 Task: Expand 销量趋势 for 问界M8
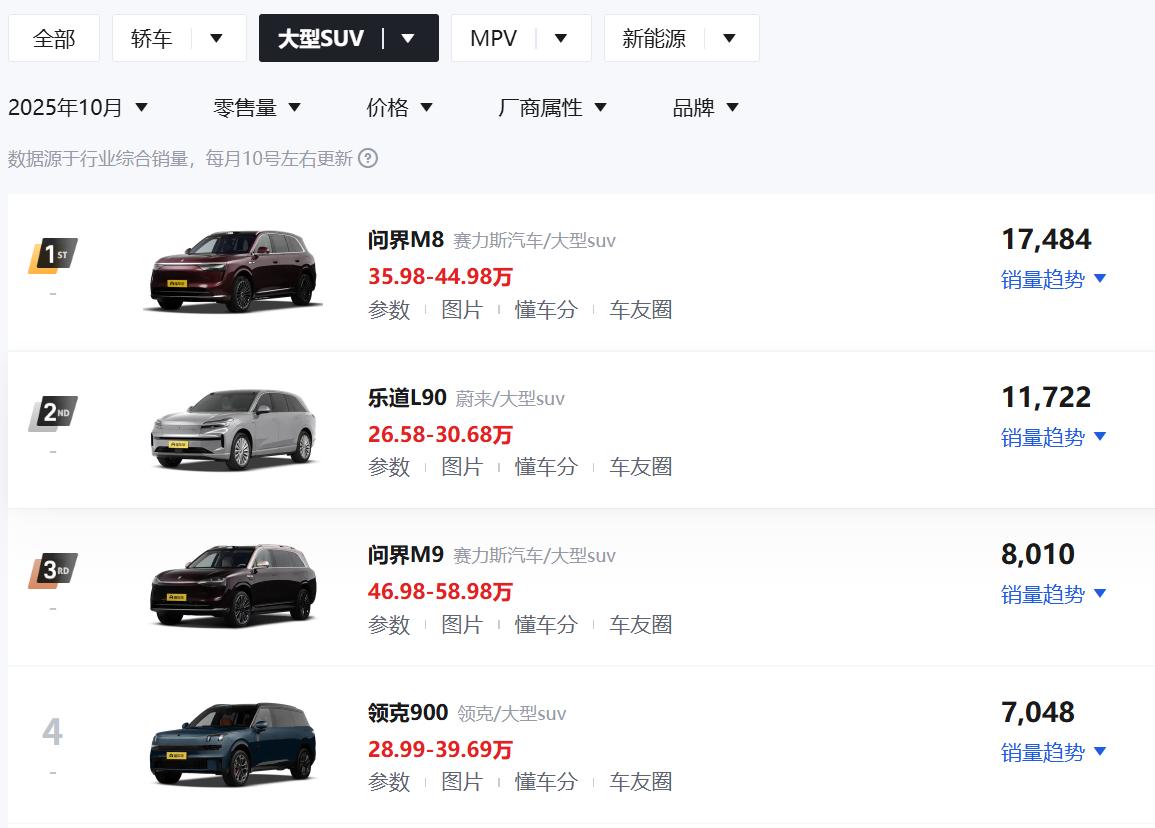coord(1054,279)
